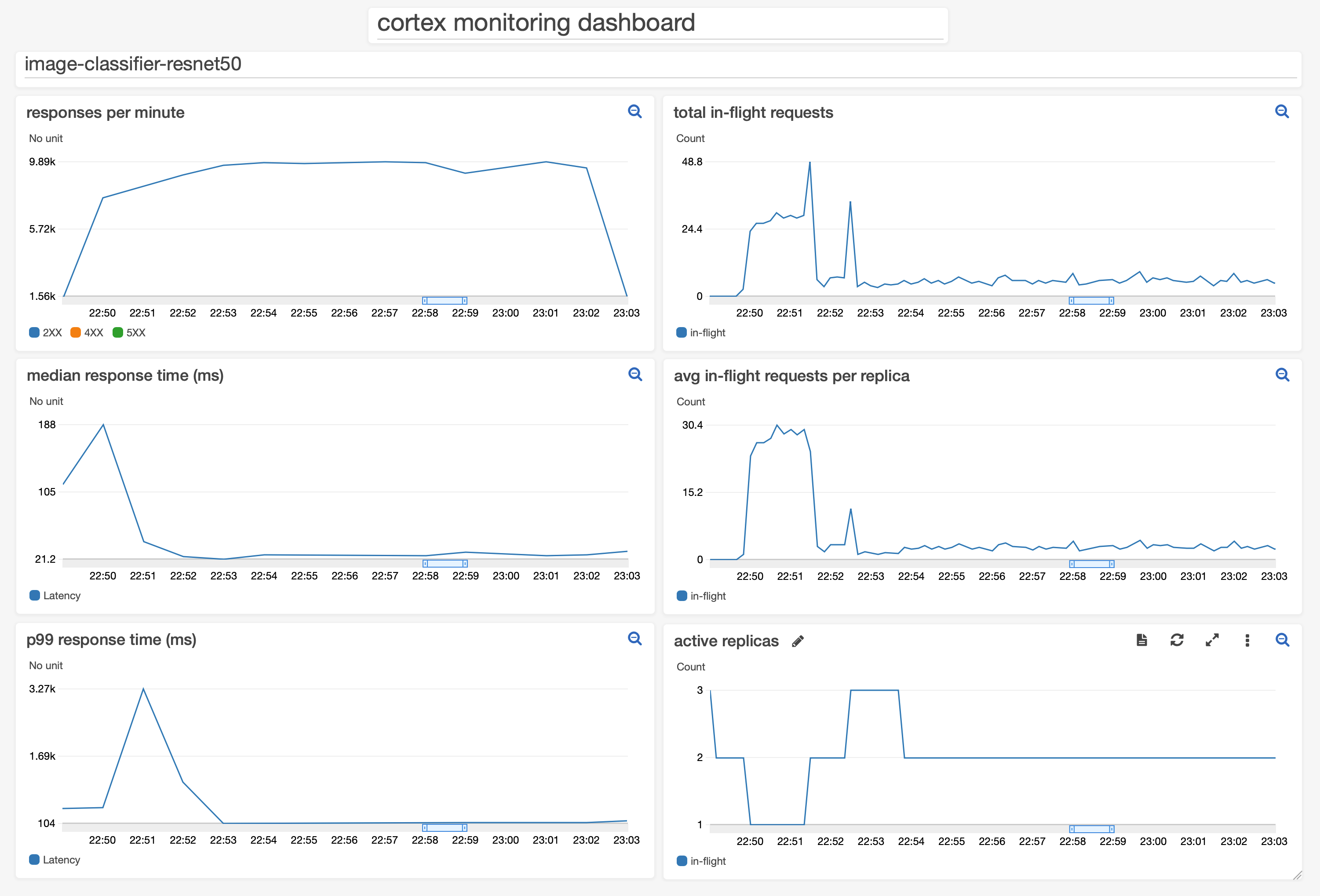Screen dimensions: 1320x896
Task: Click zoom-out magnifier on total in-flight requests
Action: click(1281, 111)
